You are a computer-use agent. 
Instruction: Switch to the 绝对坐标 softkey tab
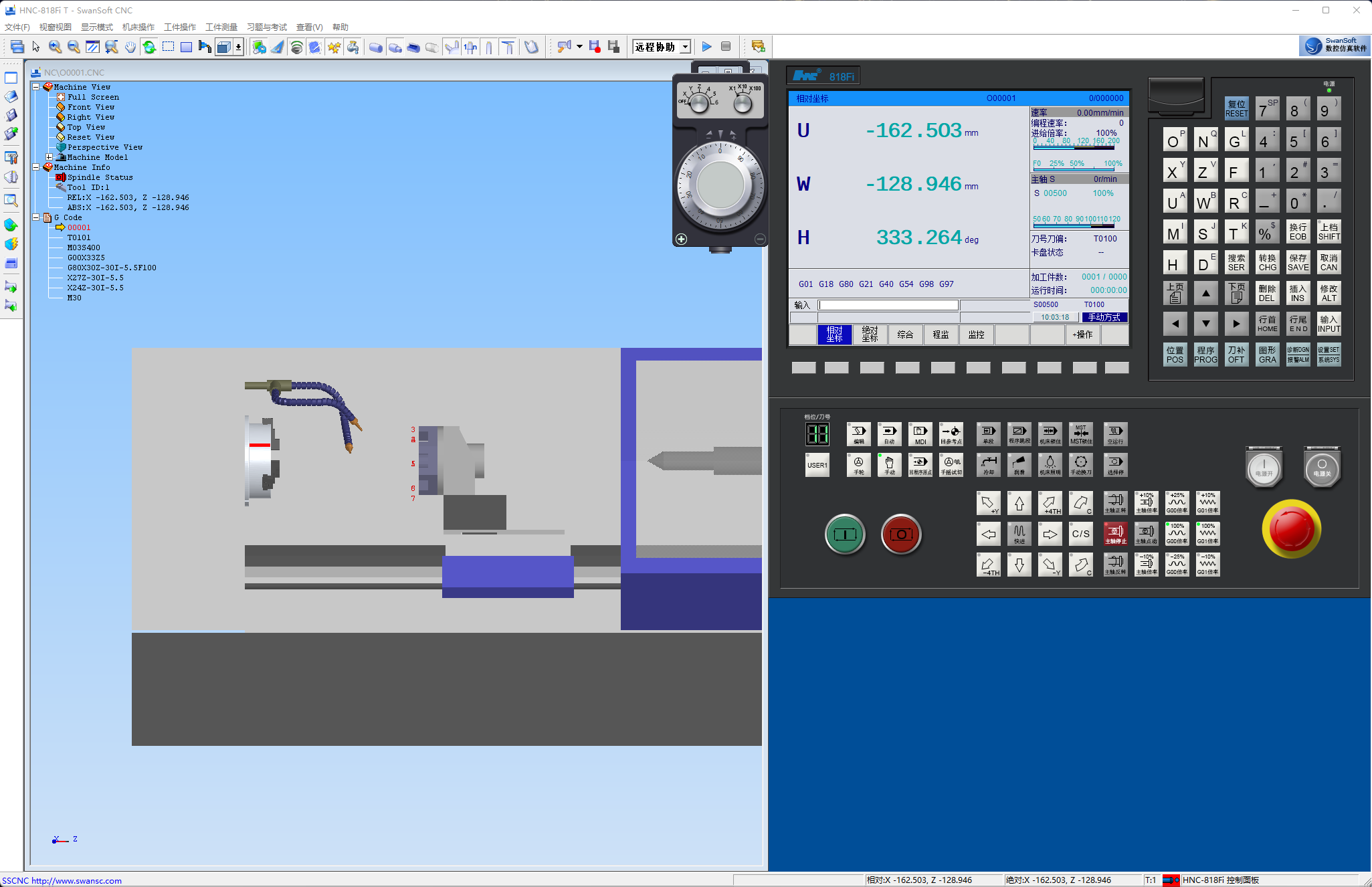[870, 334]
